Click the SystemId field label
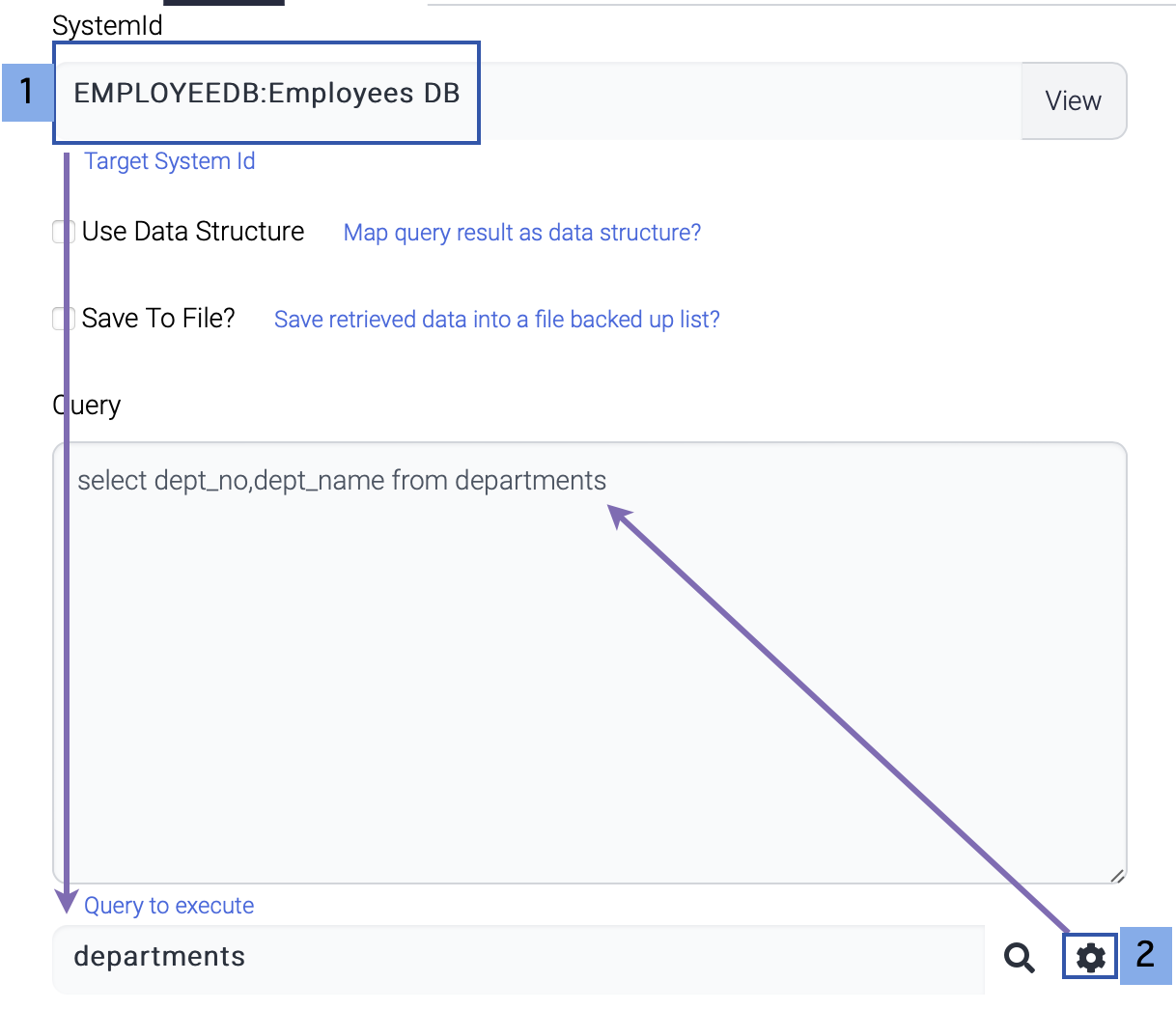This screenshot has height=1010, width=1176. coord(107,26)
